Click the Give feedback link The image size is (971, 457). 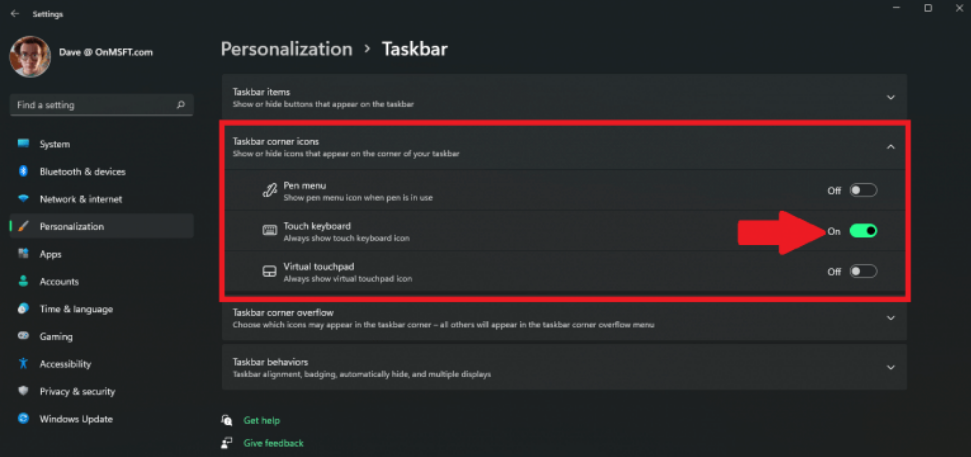click(273, 443)
